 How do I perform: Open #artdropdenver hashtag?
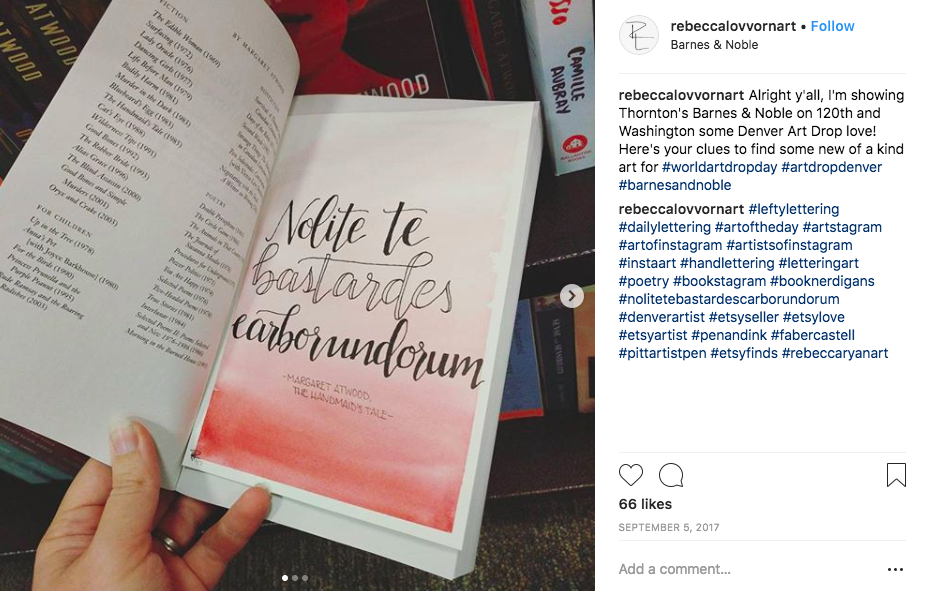point(831,167)
